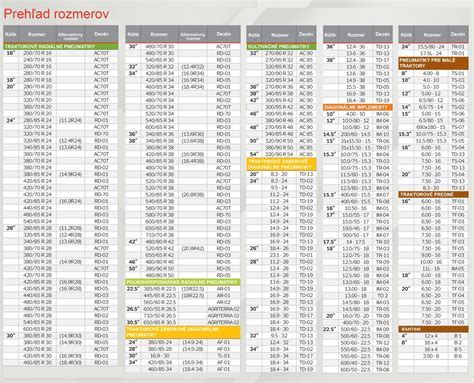Click the 'Alternatívny rozmer' header in first table
Screen dimensions: 474x383
(x=70, y=34)
